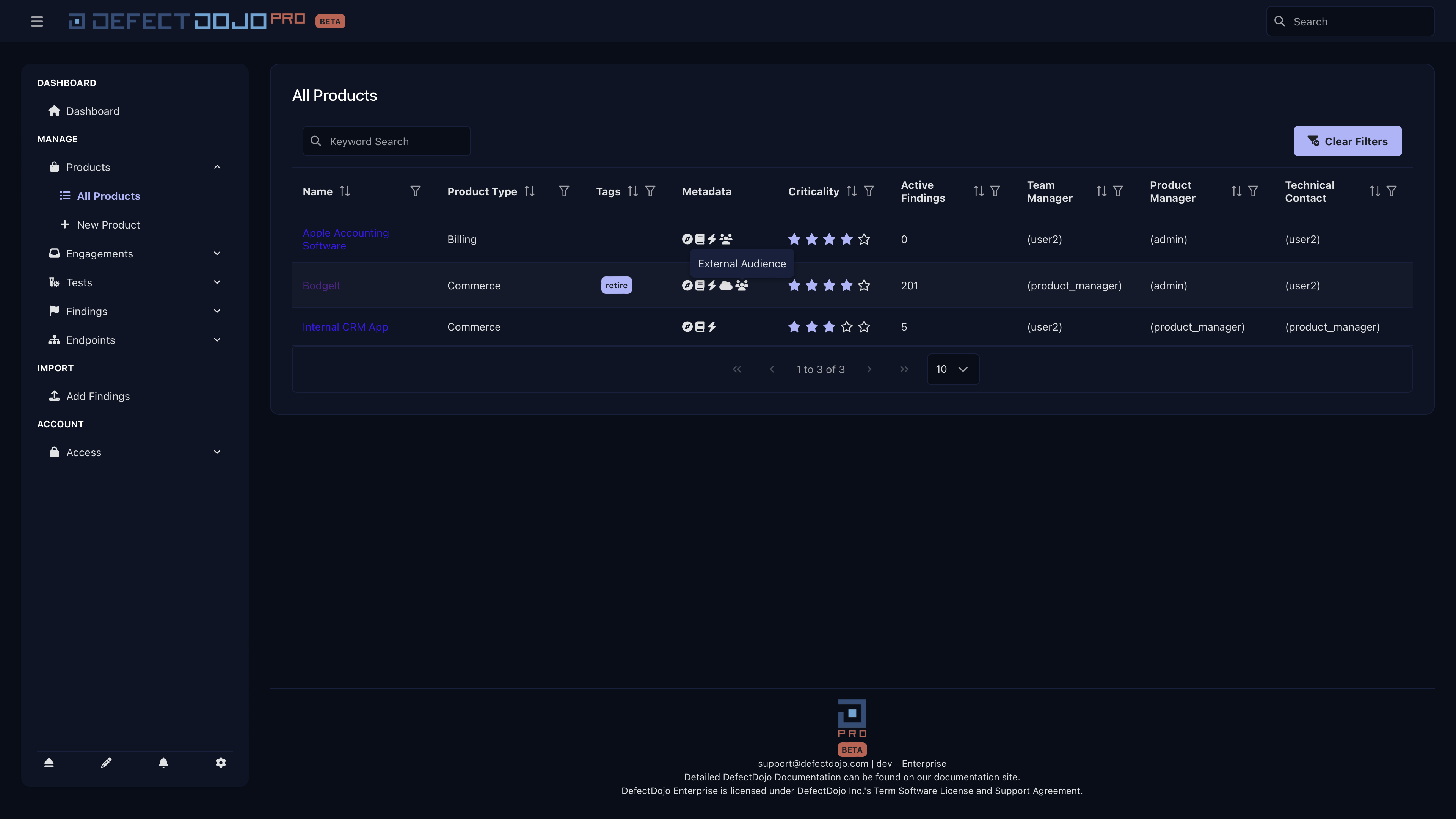The image size is (1456, 819).
Task: Toggle sorting on the Product Type column
Action: (530, 191)
